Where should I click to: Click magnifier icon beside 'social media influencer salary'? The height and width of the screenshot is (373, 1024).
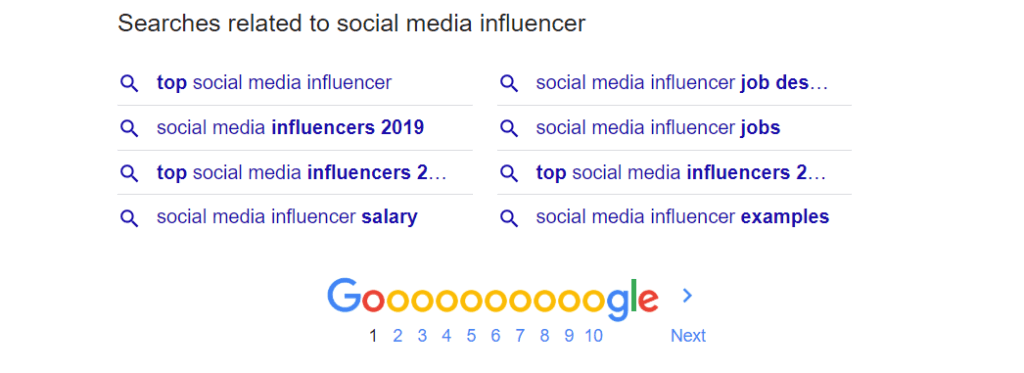tap(129, 218)
